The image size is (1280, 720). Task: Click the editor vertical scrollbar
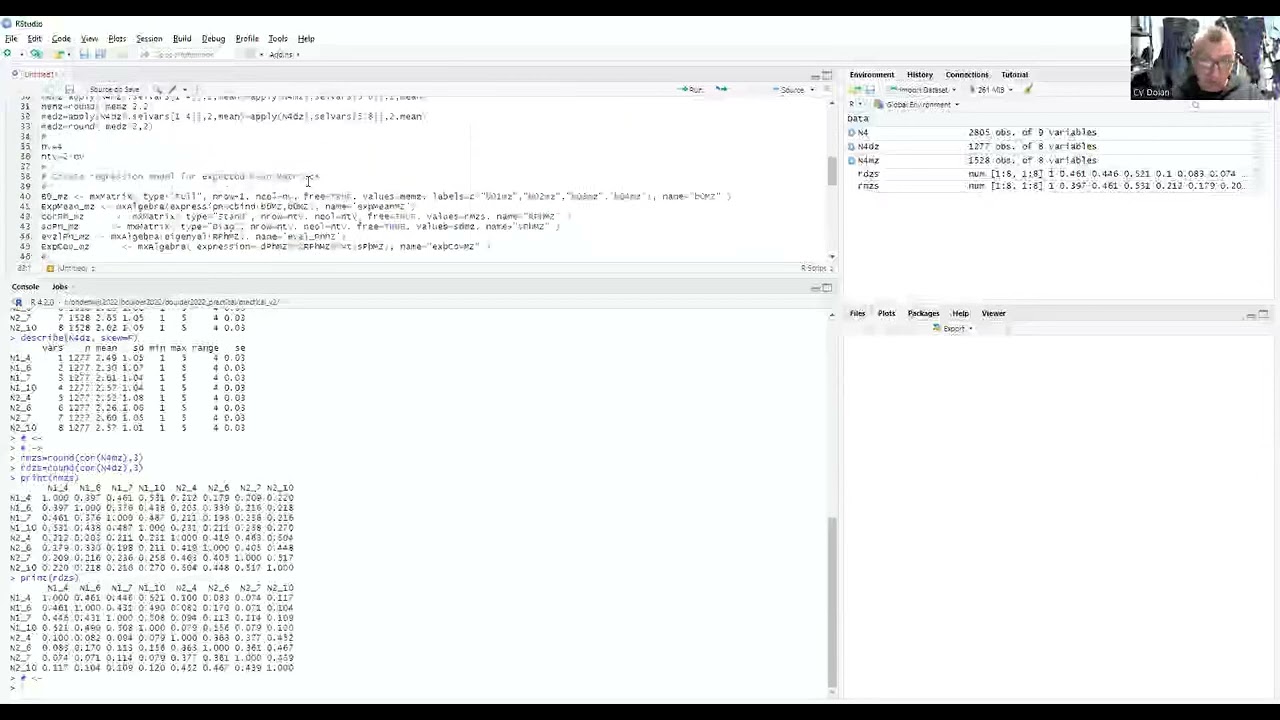[832, 172]
